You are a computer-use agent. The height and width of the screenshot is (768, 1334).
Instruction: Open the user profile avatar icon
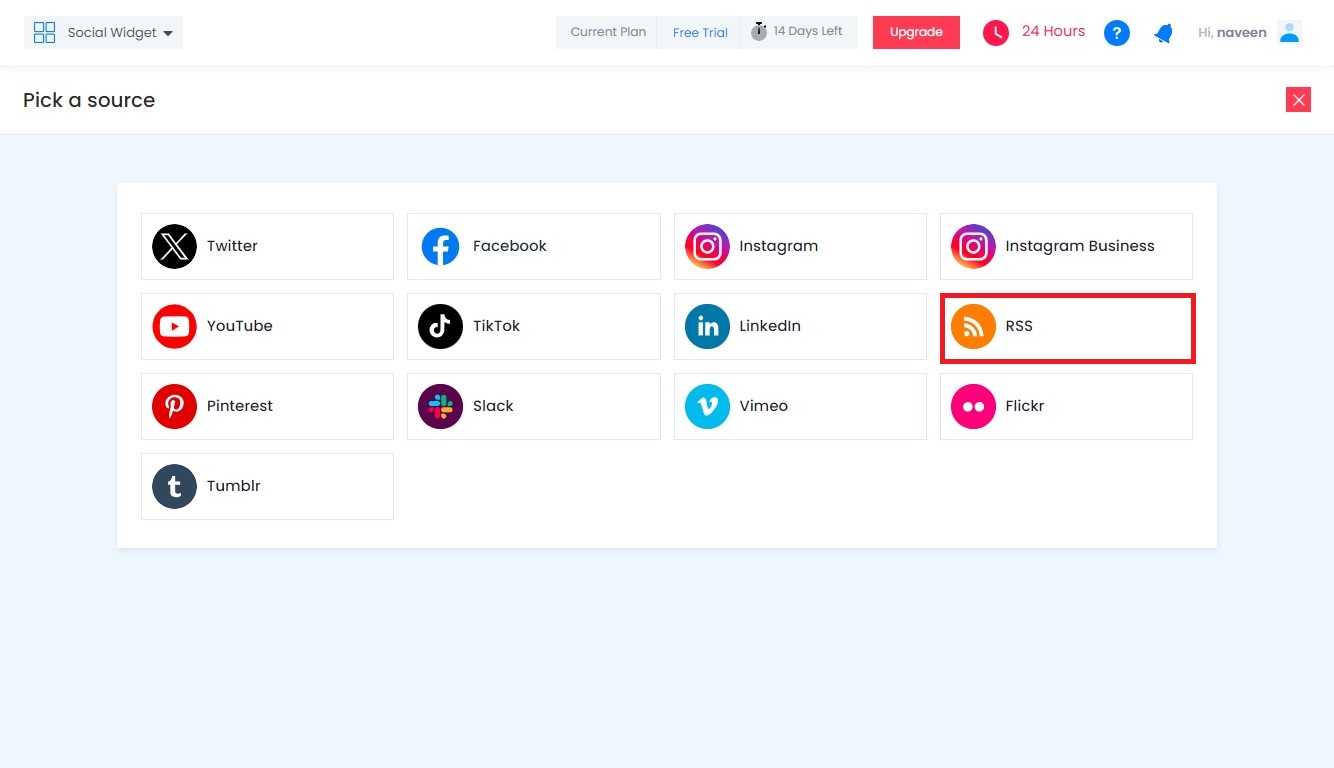pyautogui.click(x=1290, y=32)
